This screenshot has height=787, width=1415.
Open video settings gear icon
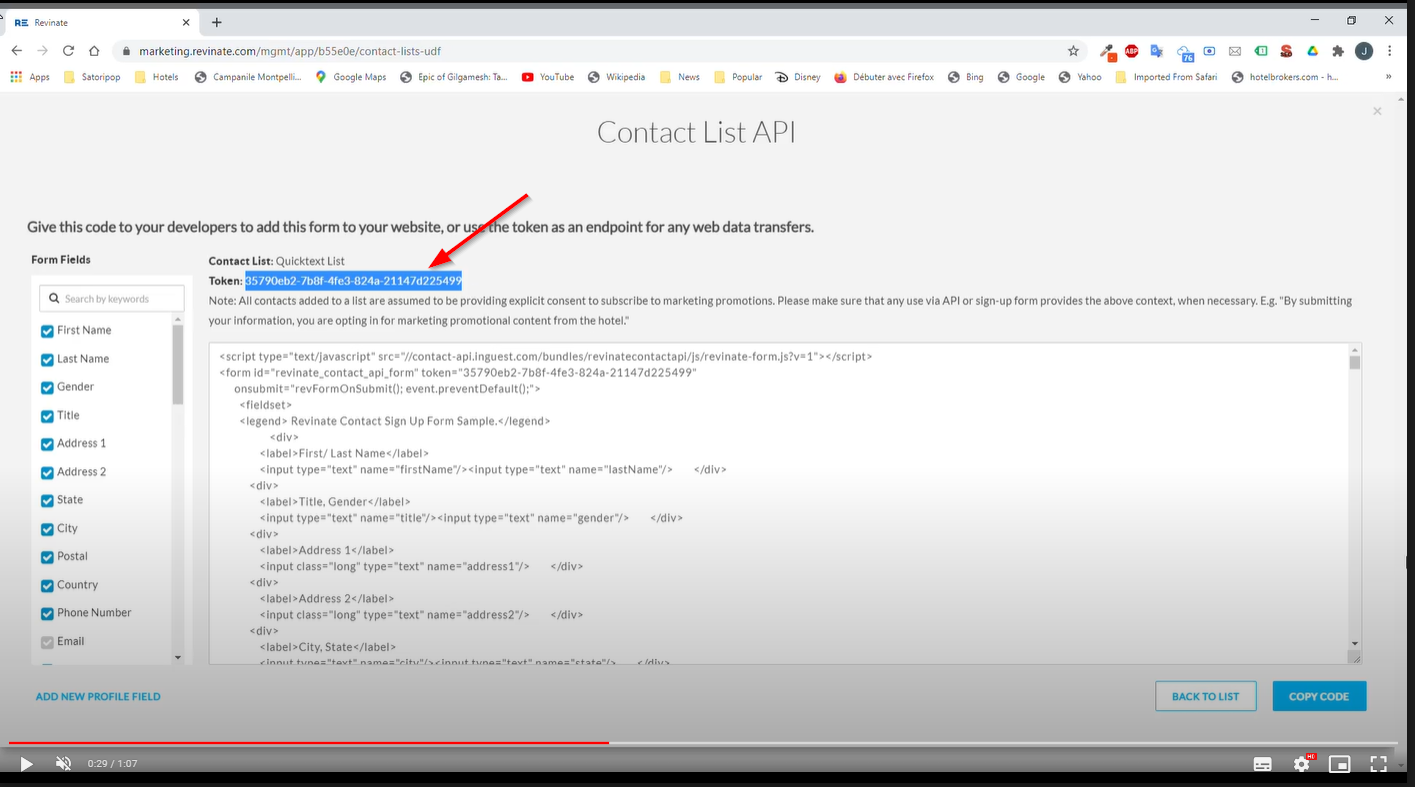point(1301,764)
